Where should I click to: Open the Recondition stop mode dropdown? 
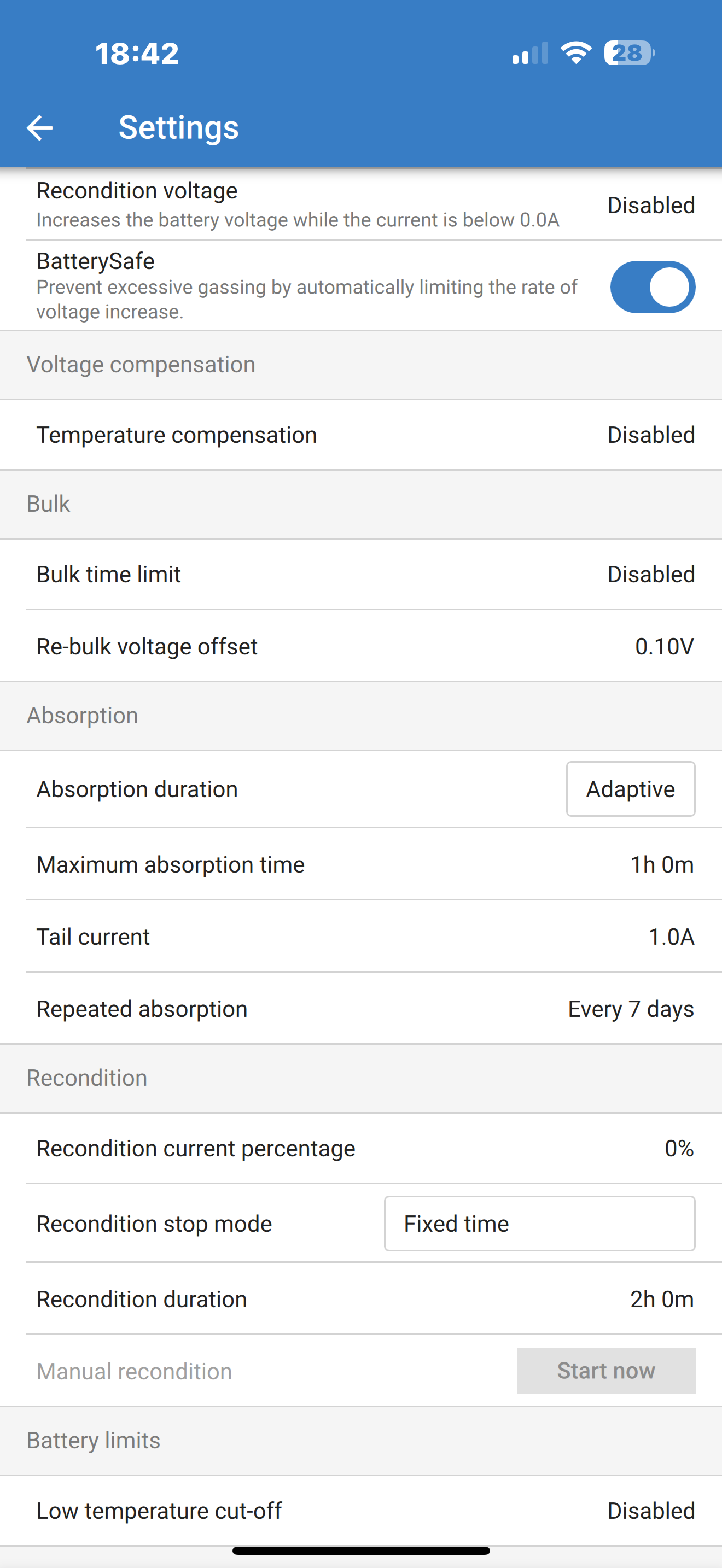pyautogui.click(x=539, y=1224)
